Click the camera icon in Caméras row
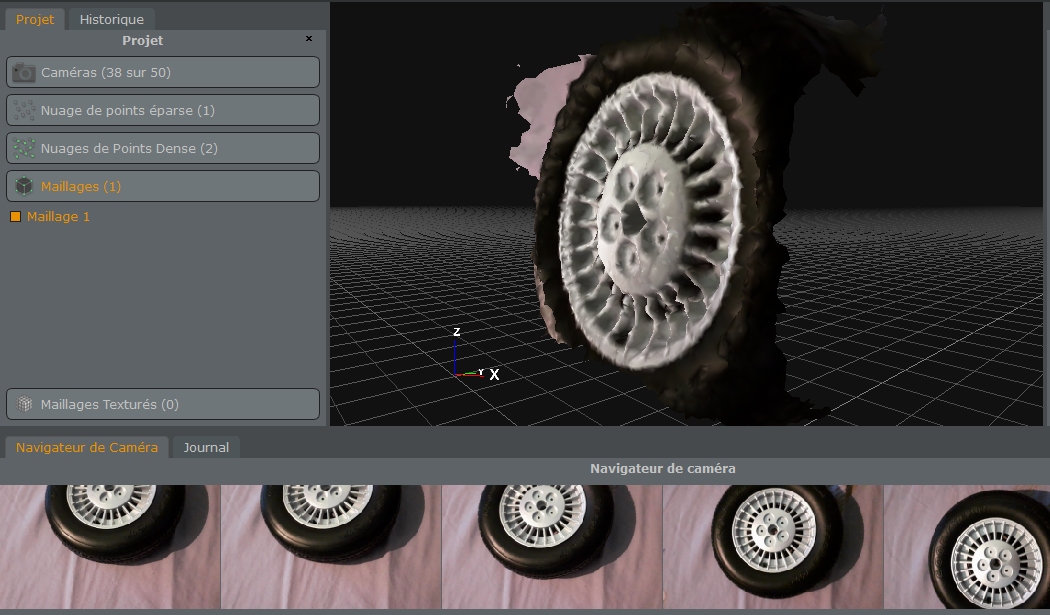Viewport: 1050px width, 615px height. [24, 72]
